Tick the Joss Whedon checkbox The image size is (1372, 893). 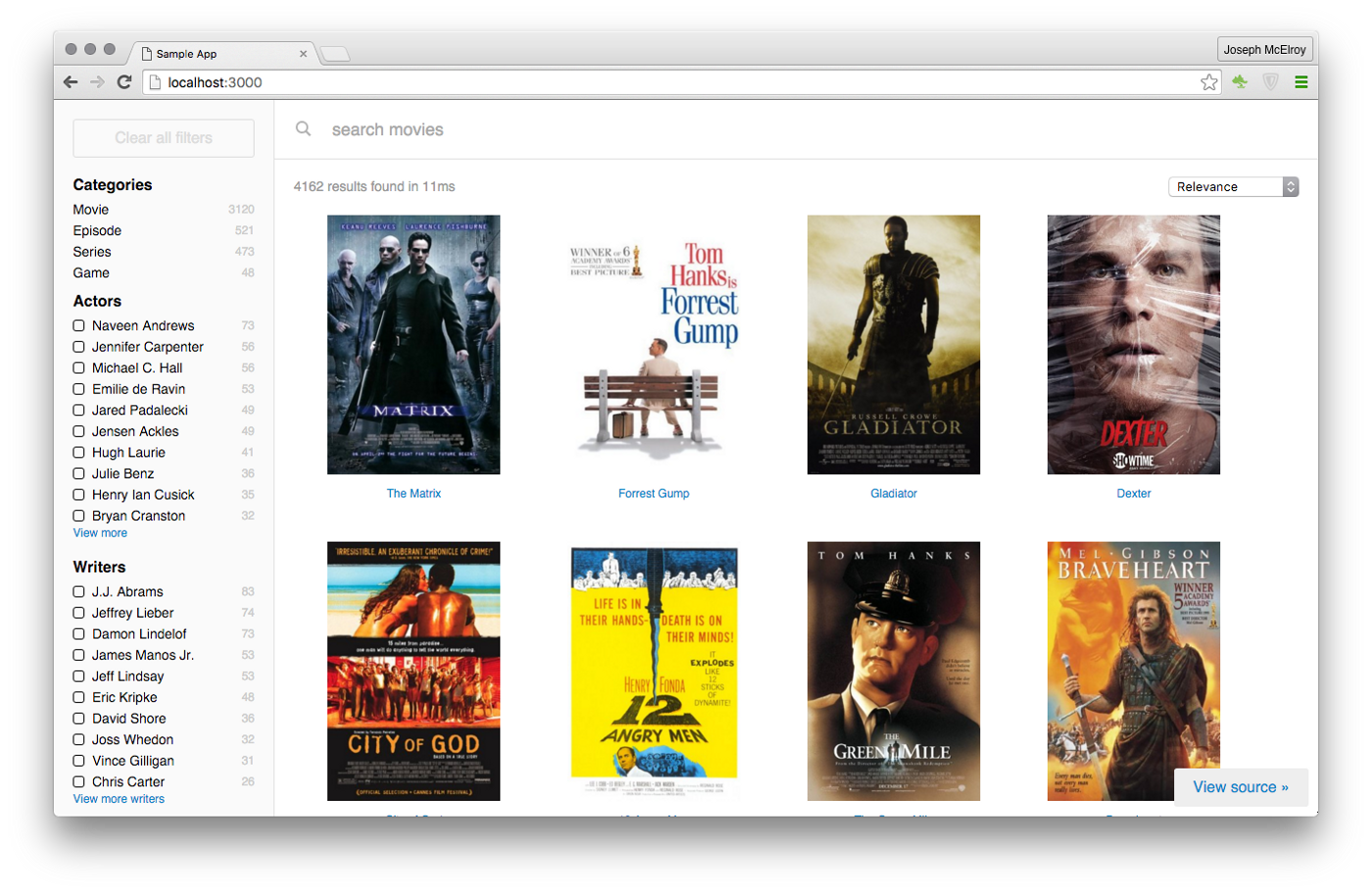click(x=79, y=740)
